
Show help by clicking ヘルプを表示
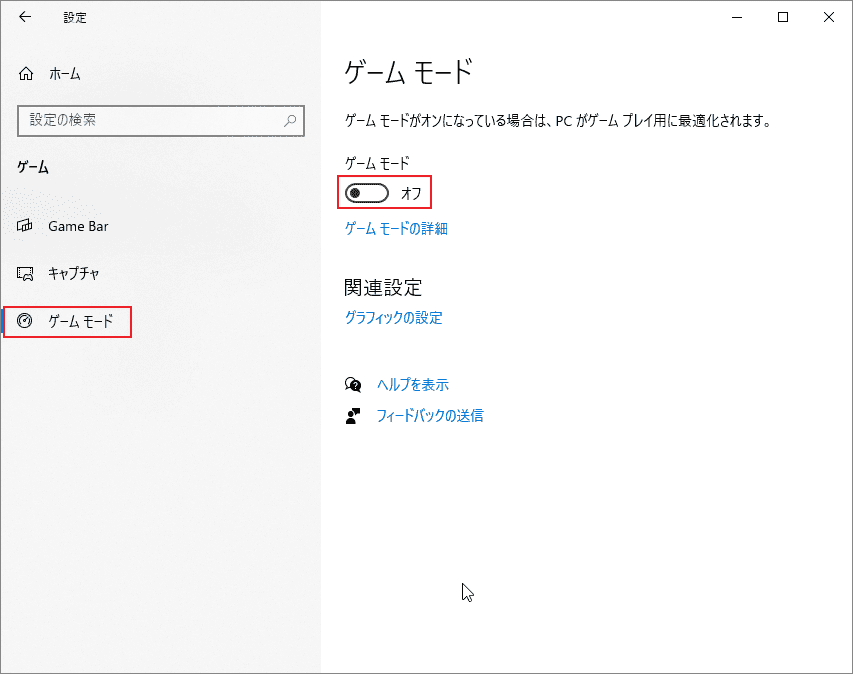tap(413, 384)
